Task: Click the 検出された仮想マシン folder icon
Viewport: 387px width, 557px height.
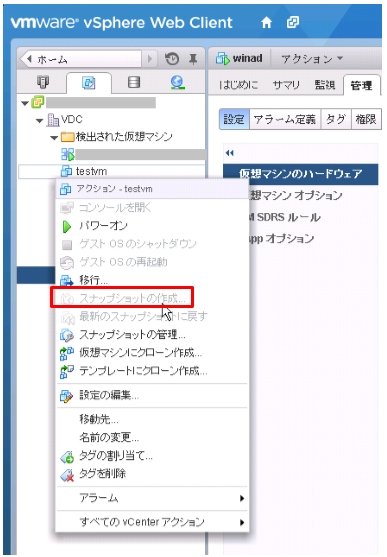Action: tap(68, 137)
